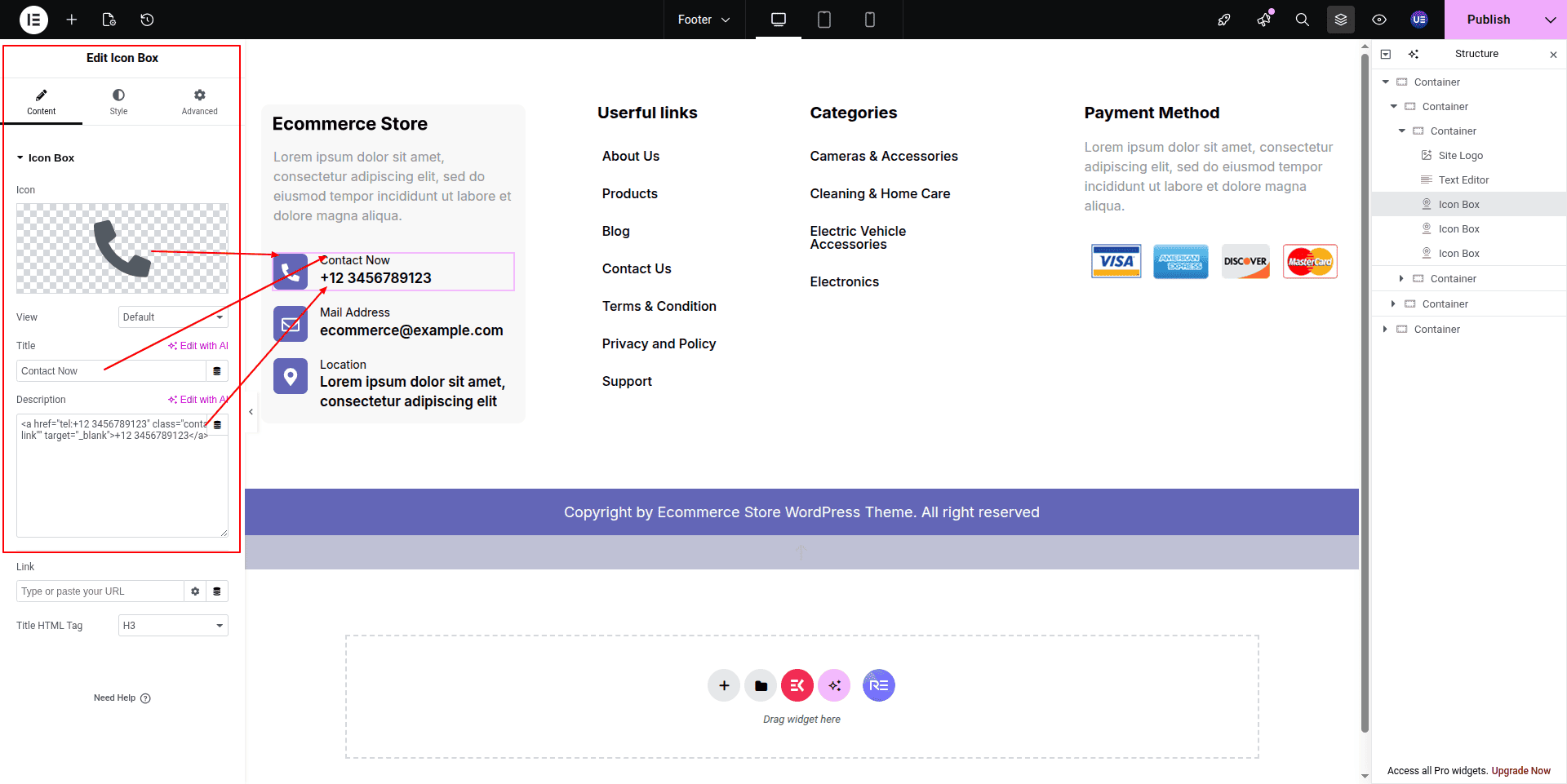This screenshot has width=1567, height=784.
Task: Open the Style tab
Action: coord(118,102)
